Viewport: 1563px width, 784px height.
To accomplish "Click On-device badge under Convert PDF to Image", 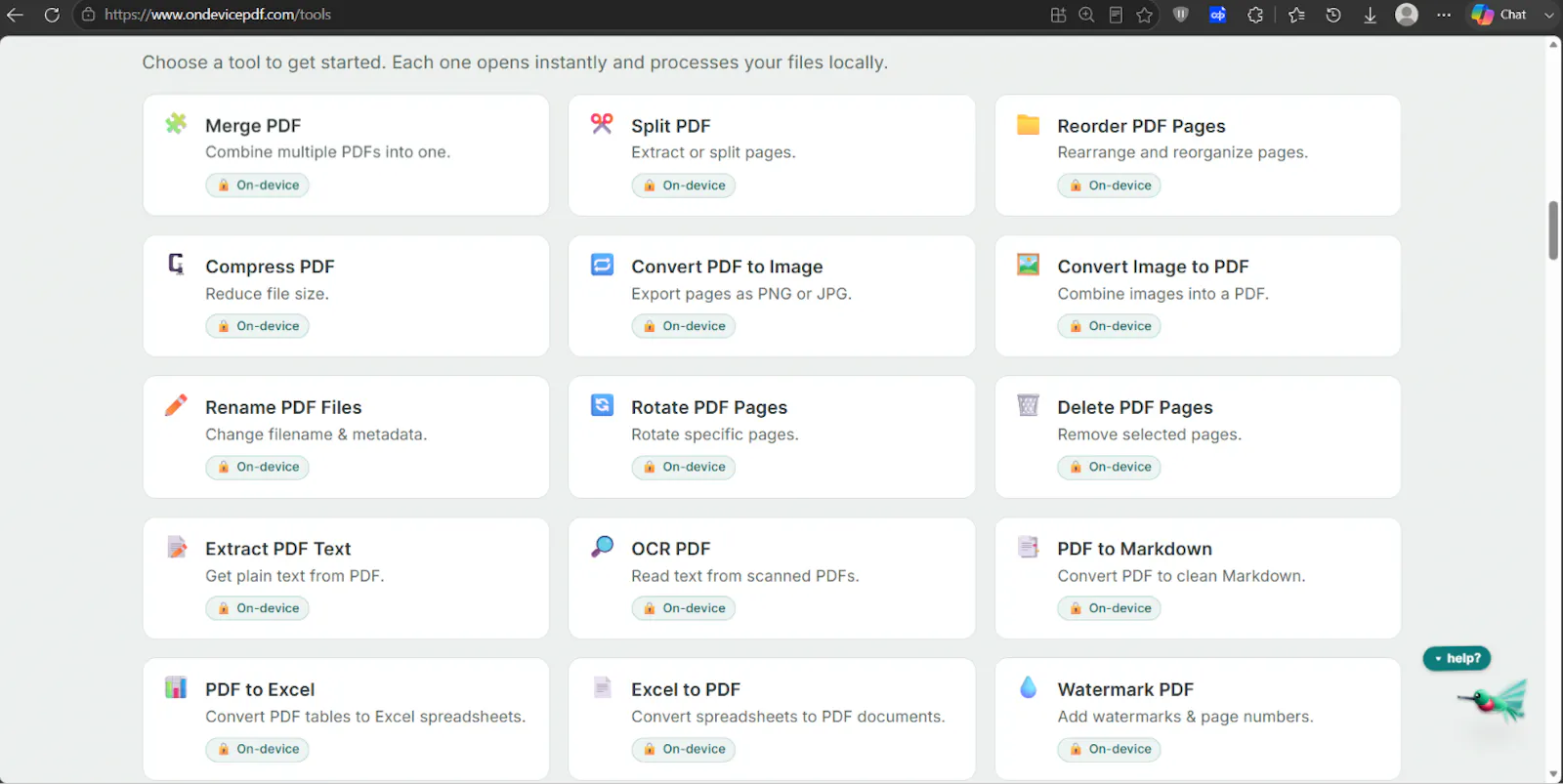I will coord(683,326).
